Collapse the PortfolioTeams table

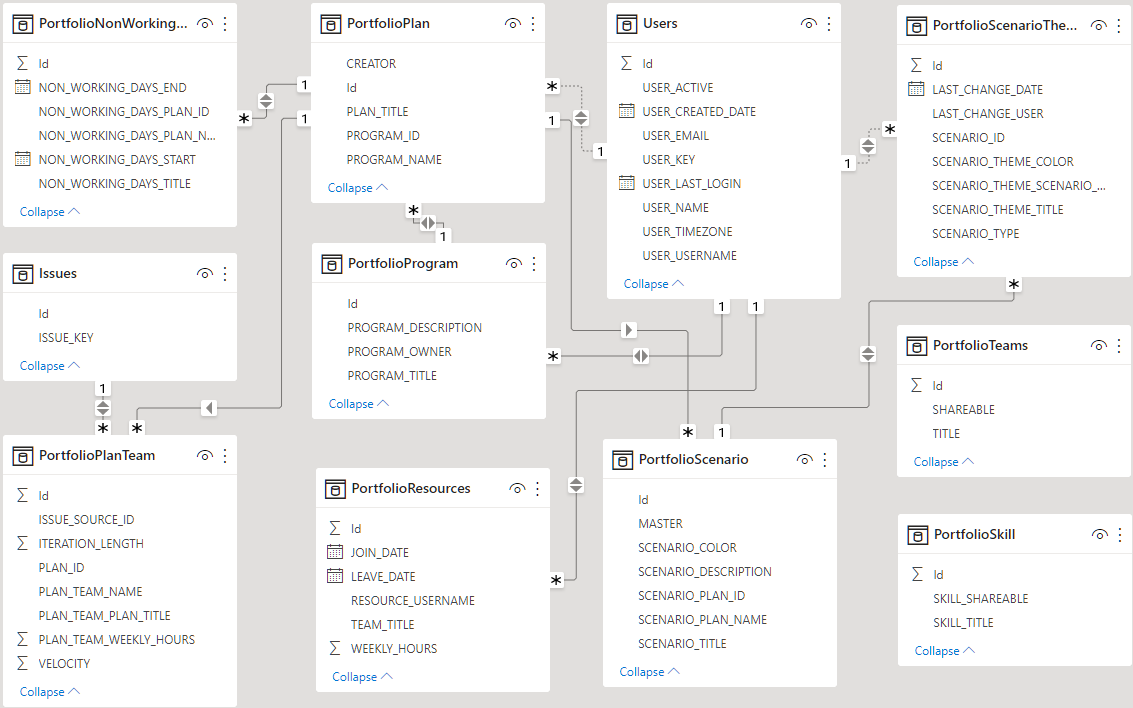click(x=943, y=462)
